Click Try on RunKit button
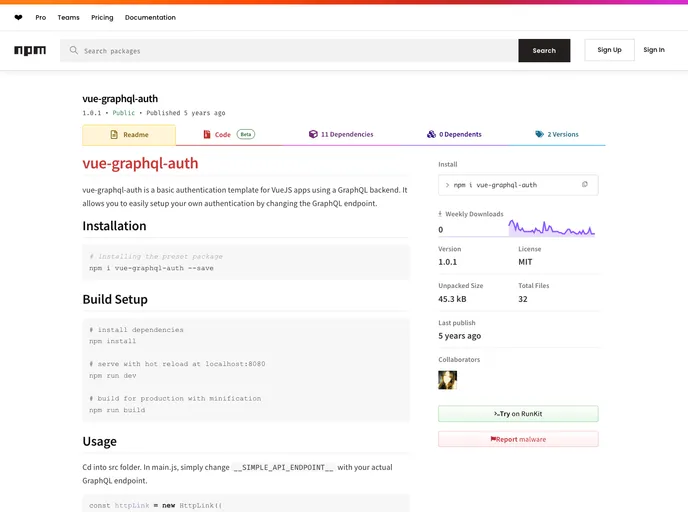The width and height of the screenshot is (688, 512). tap(518, 414)
